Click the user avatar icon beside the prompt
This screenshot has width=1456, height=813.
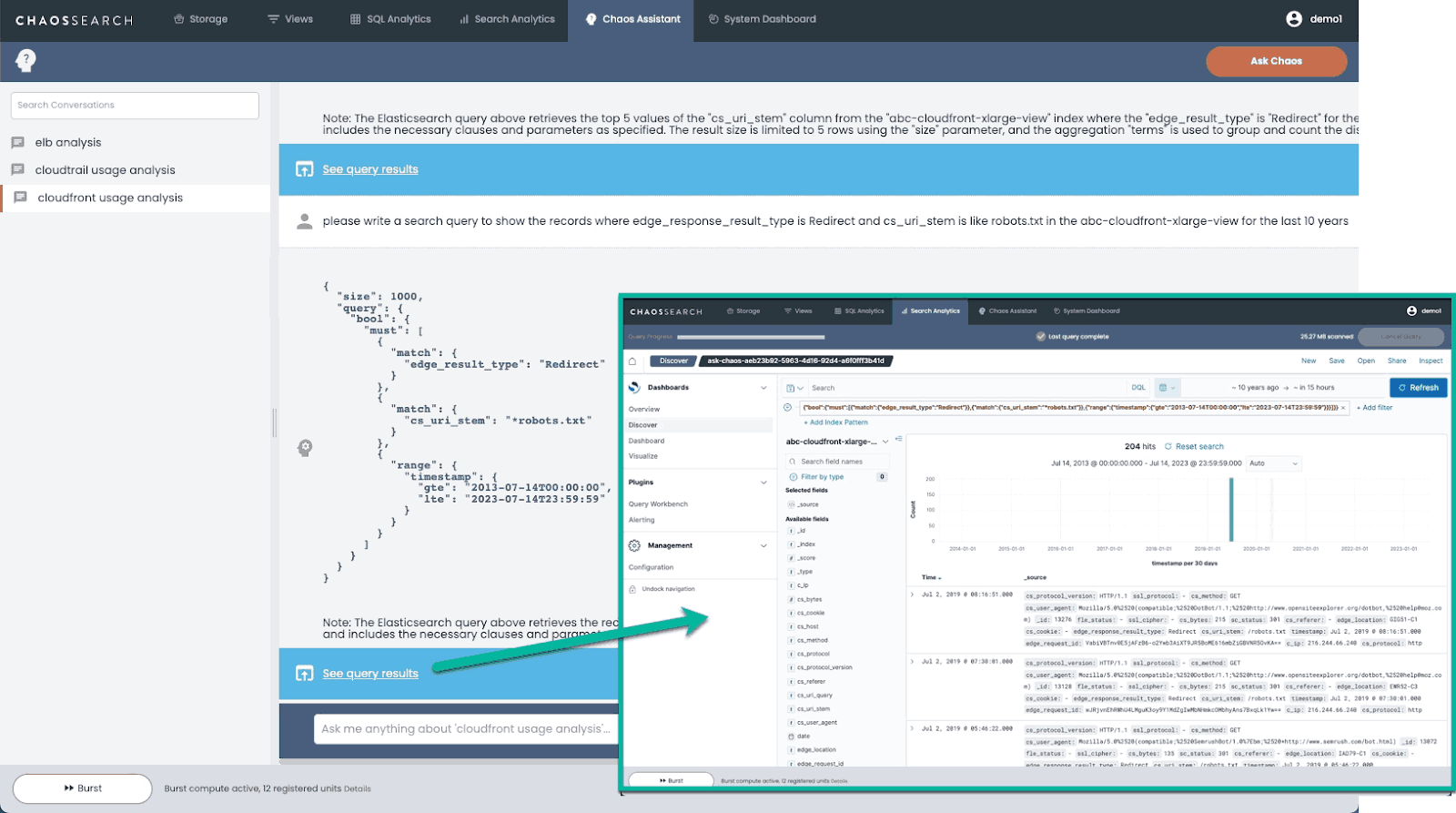click(x=305, y=221)
